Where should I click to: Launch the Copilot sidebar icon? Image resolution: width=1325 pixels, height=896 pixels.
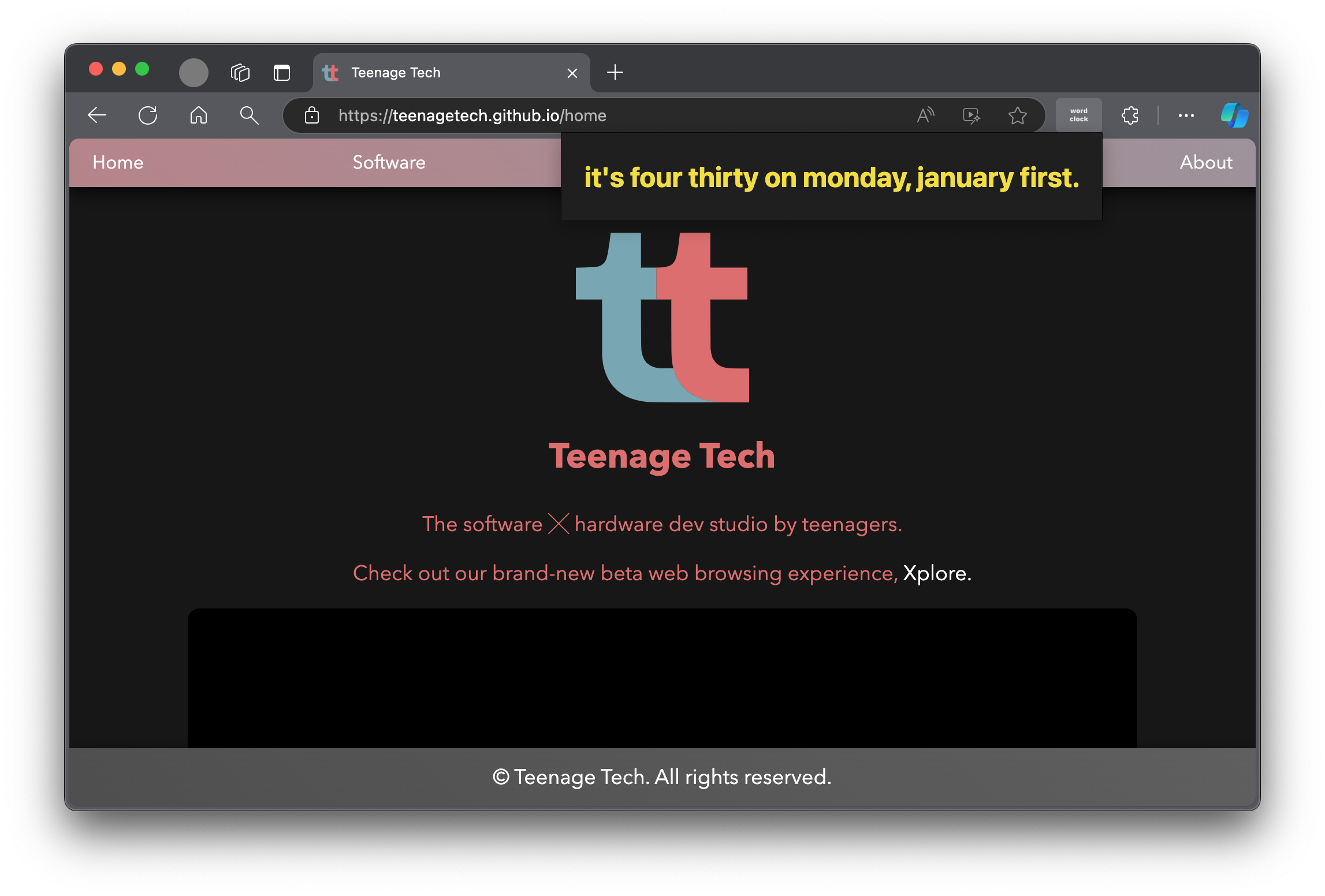tap(1234, 115)
